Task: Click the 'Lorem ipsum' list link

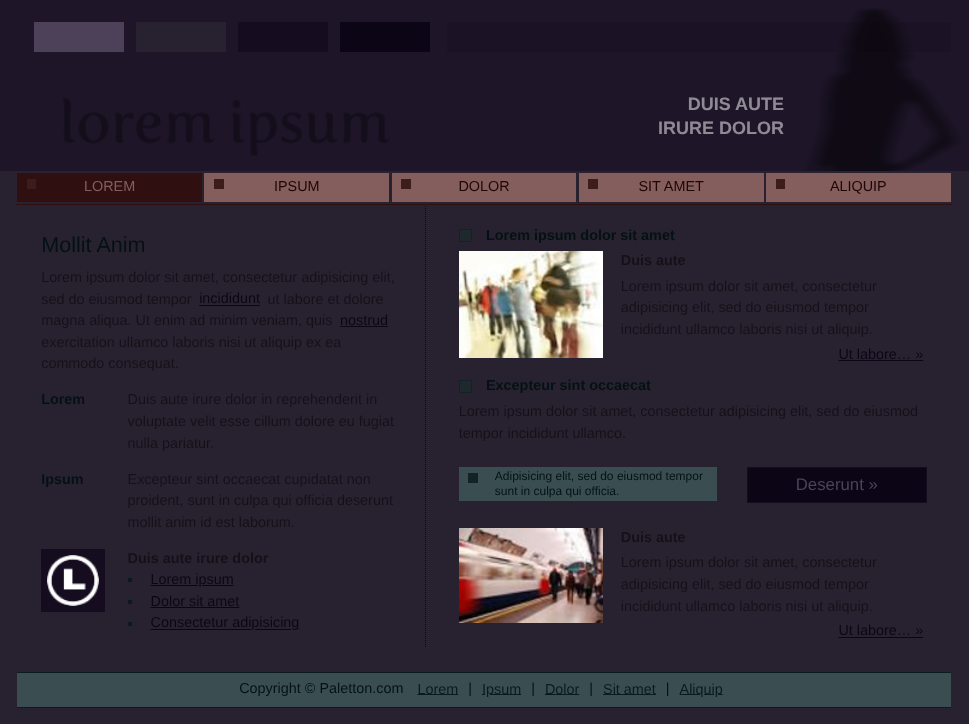Action: [192, 580]
